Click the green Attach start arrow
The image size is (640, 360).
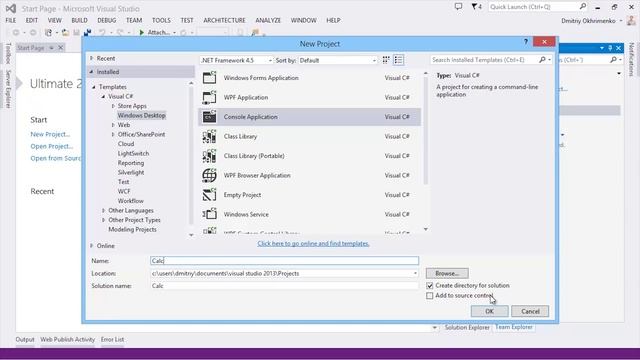point(142,32)
